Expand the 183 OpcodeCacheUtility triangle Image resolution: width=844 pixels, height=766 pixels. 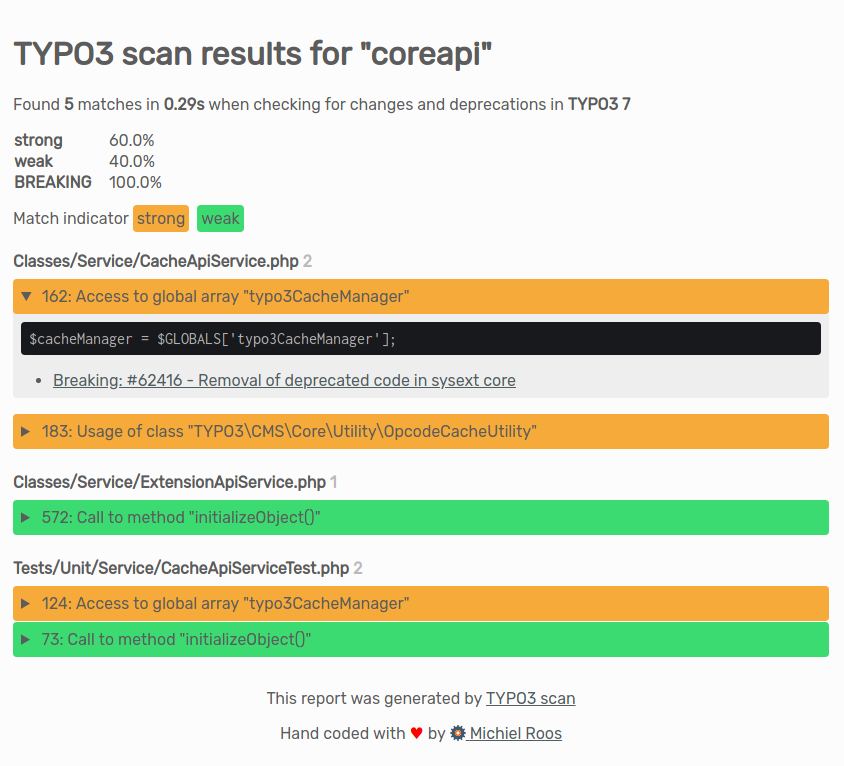[25, 431]
